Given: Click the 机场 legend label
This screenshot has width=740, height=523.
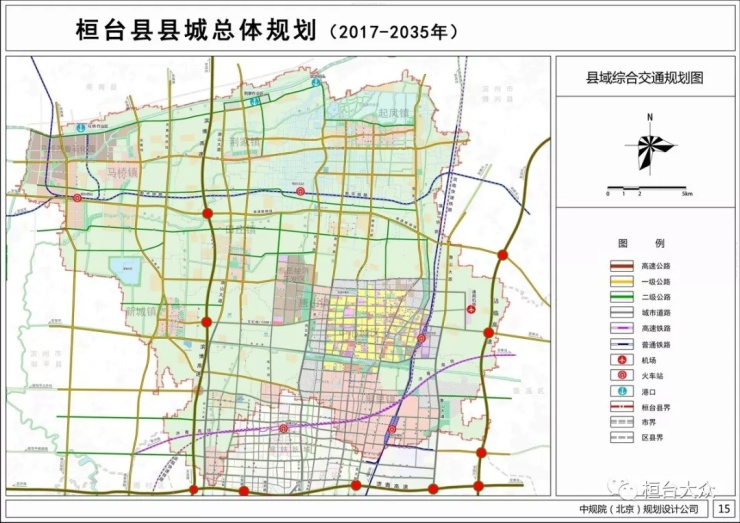Looking at the screenshot, I should coord(648,361).
